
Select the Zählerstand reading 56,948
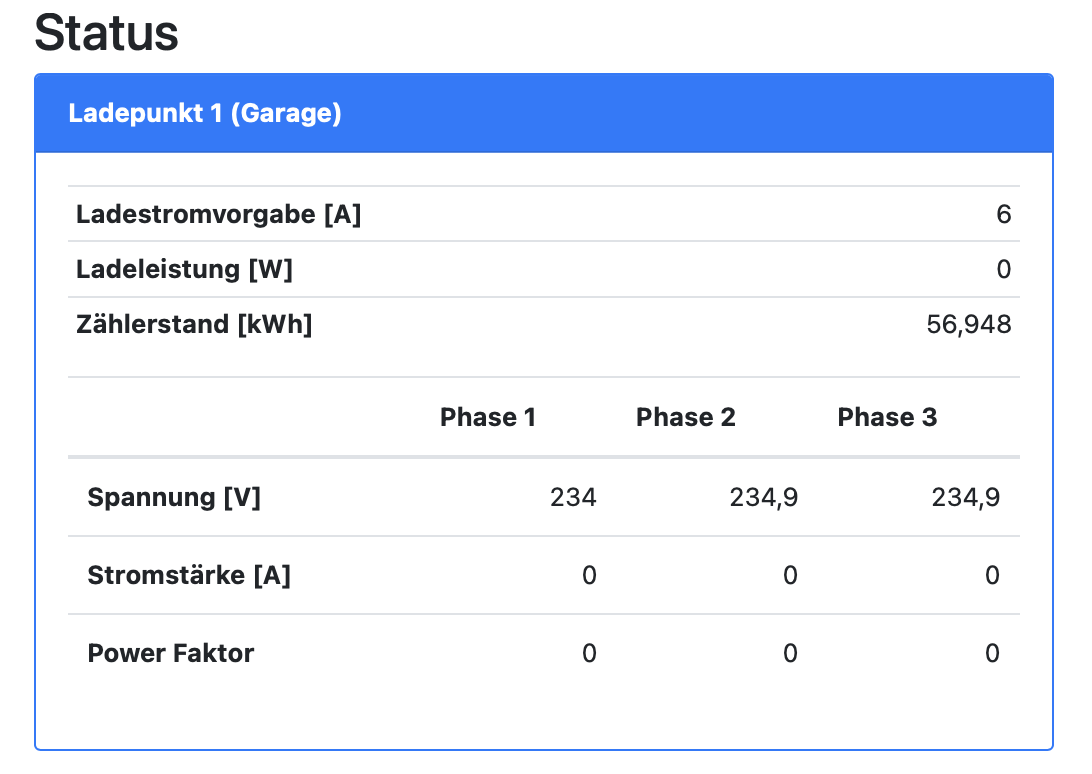[x=969, y=324]
